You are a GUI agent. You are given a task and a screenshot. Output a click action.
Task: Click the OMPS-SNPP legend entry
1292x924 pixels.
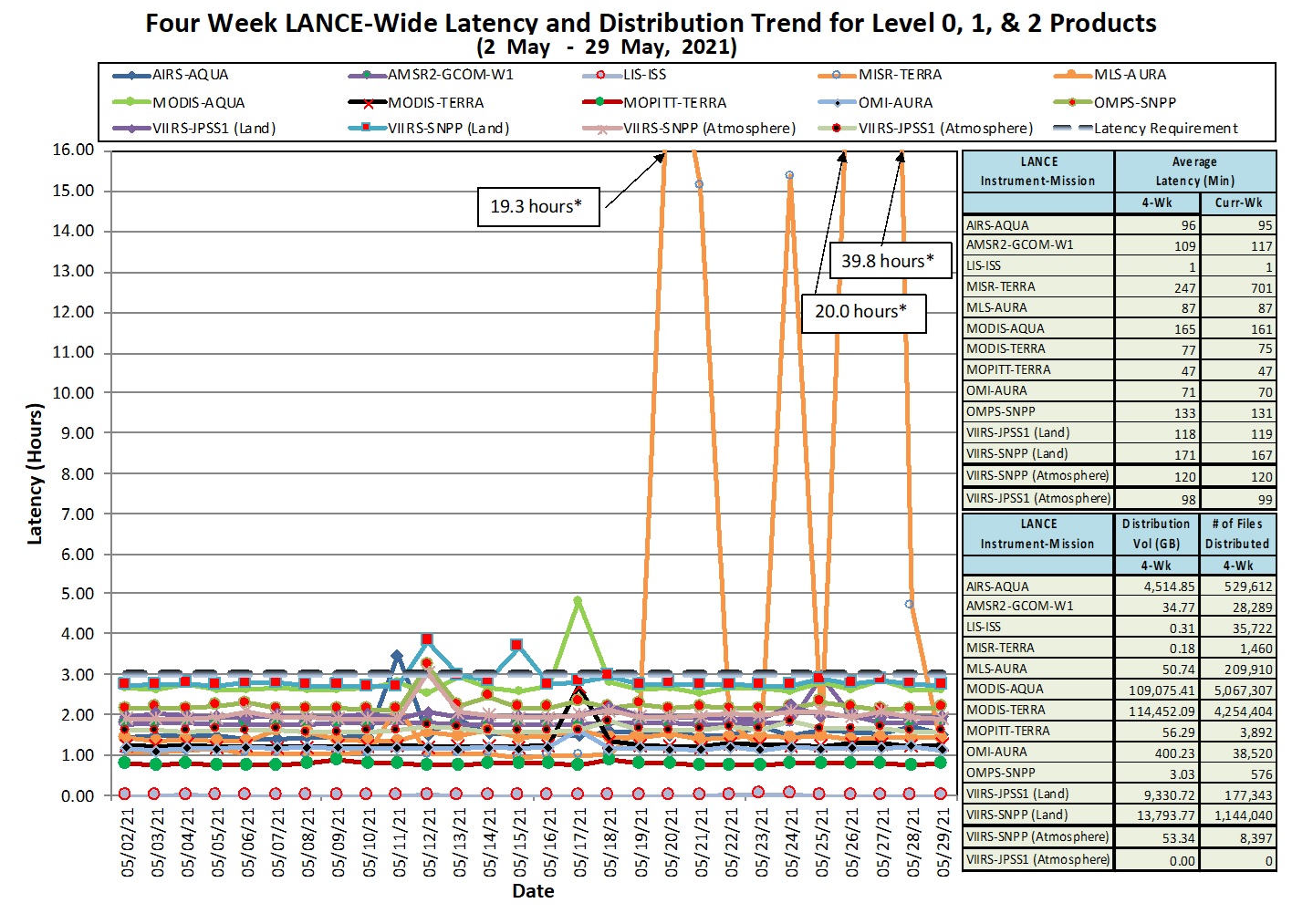(x=1115, y=103)
